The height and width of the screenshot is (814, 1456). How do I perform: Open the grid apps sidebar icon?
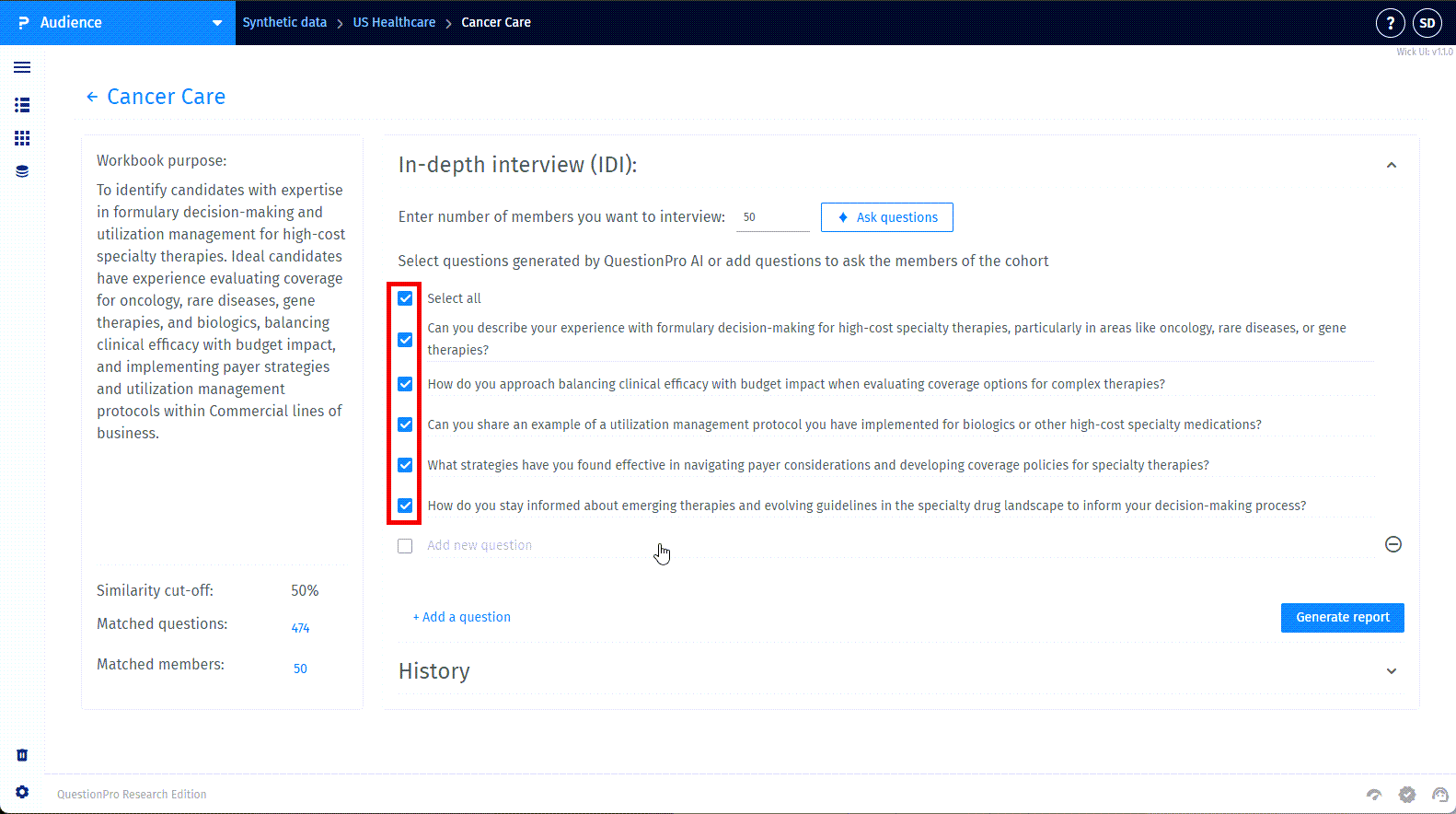pos(22,138)
